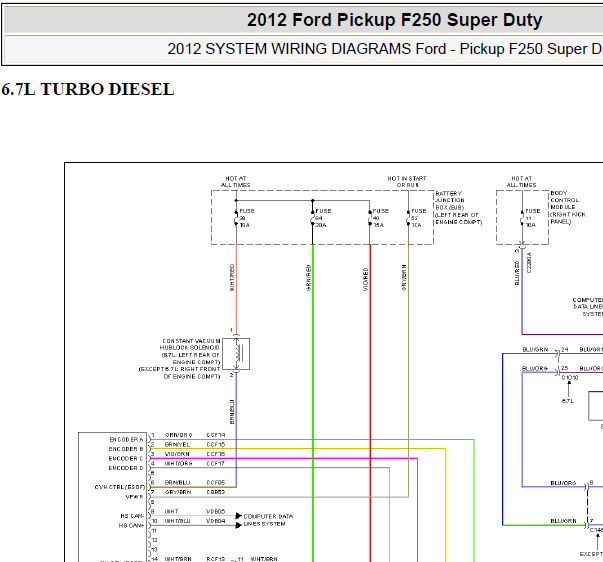Image resolution: width=603 pixels, height=562 pixels.
Task: Click circuit code CCF05
Action: [x=216, y=482]
